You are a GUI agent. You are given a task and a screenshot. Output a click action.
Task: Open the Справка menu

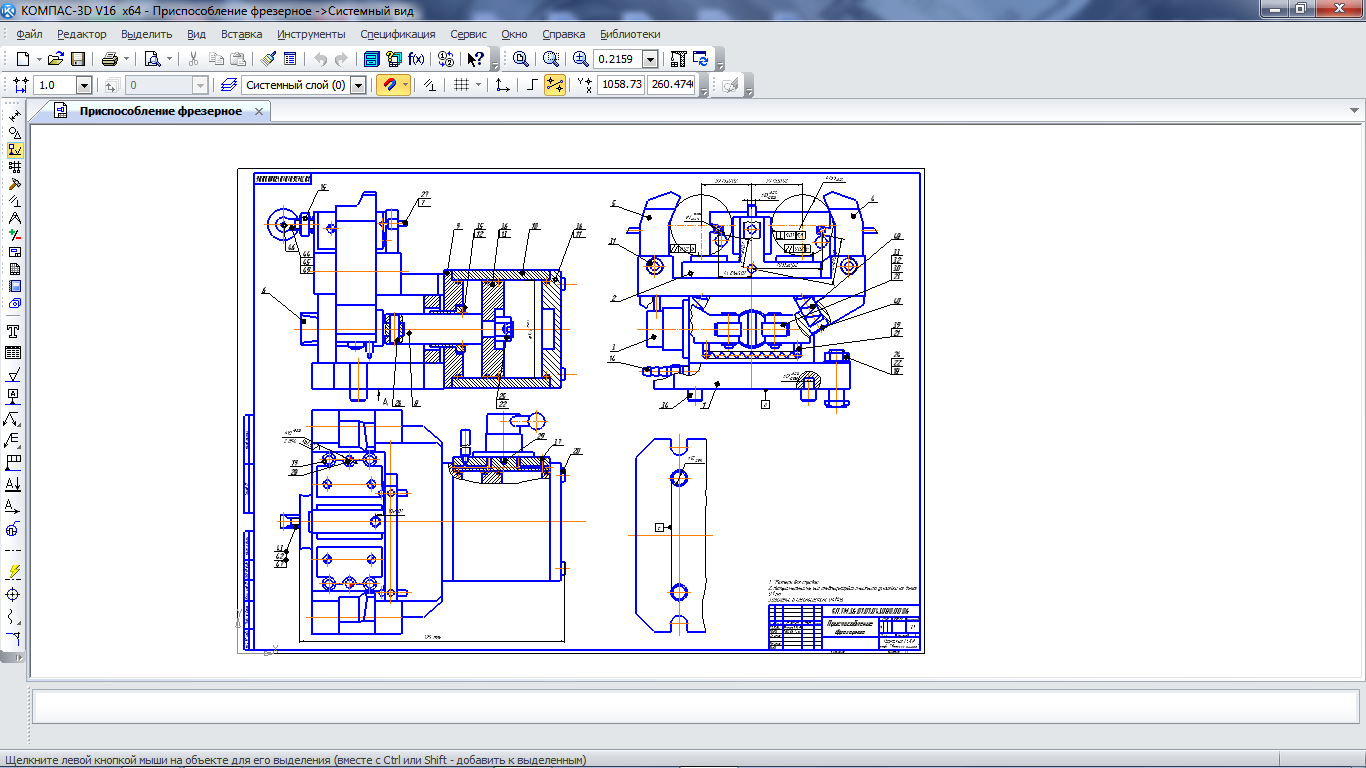click(564, 34)
